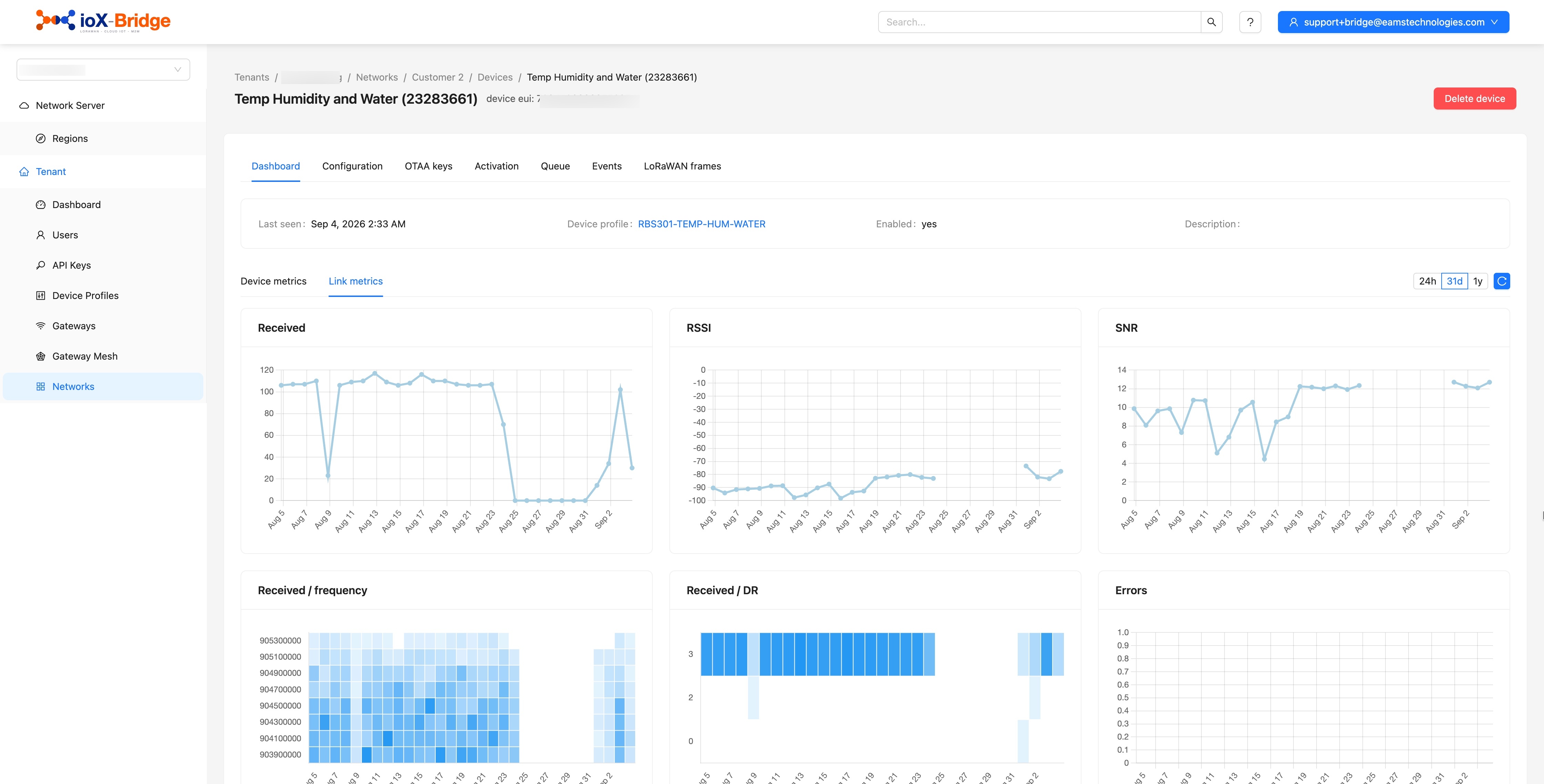Click the Received / frequency chart title
The height and width of the screenshot is (784, 1544).
coord(312,590)
